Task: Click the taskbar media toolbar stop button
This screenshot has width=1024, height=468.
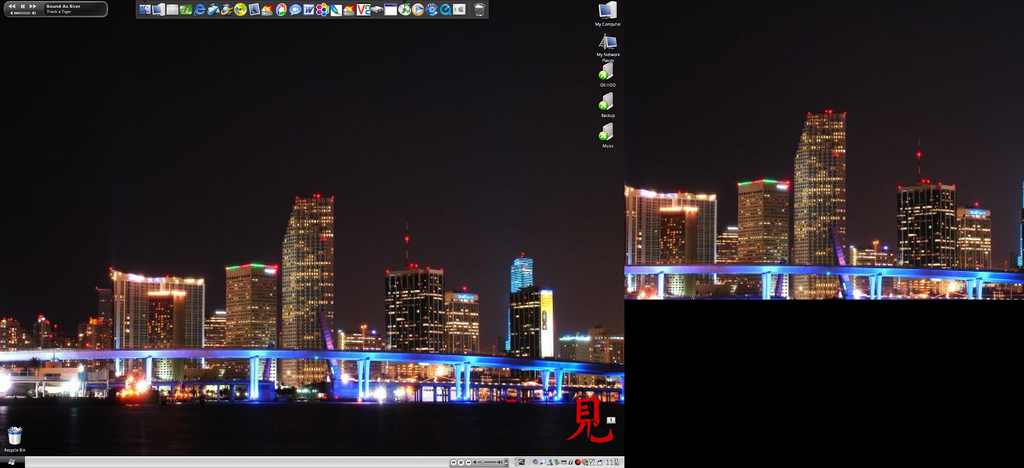Action: [461, 462]
